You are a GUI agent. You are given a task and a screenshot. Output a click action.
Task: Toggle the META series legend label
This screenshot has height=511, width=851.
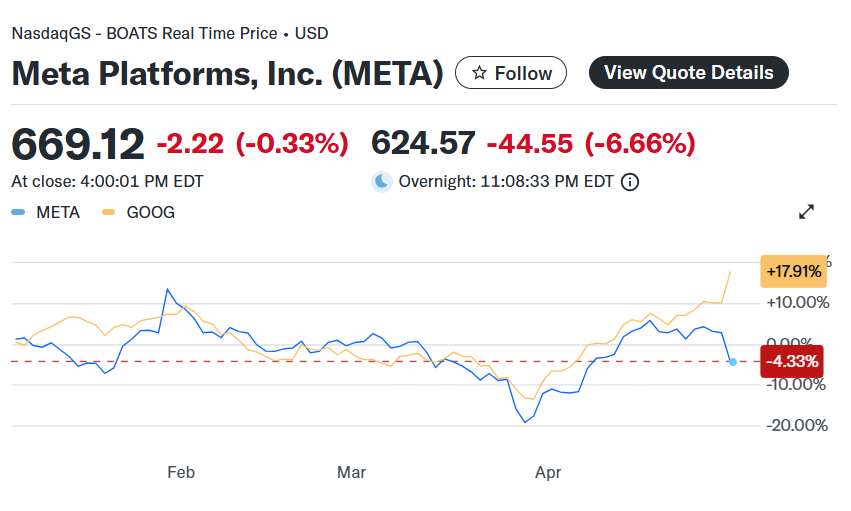pos(58,212)
